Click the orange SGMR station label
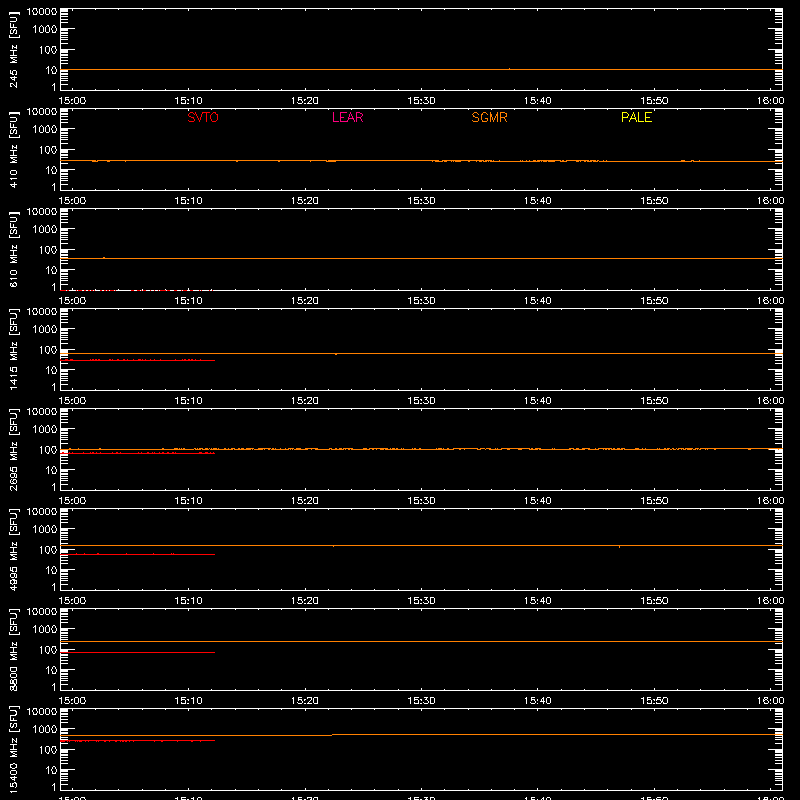Viewport: 800px width, 800px height. (489, 117)
